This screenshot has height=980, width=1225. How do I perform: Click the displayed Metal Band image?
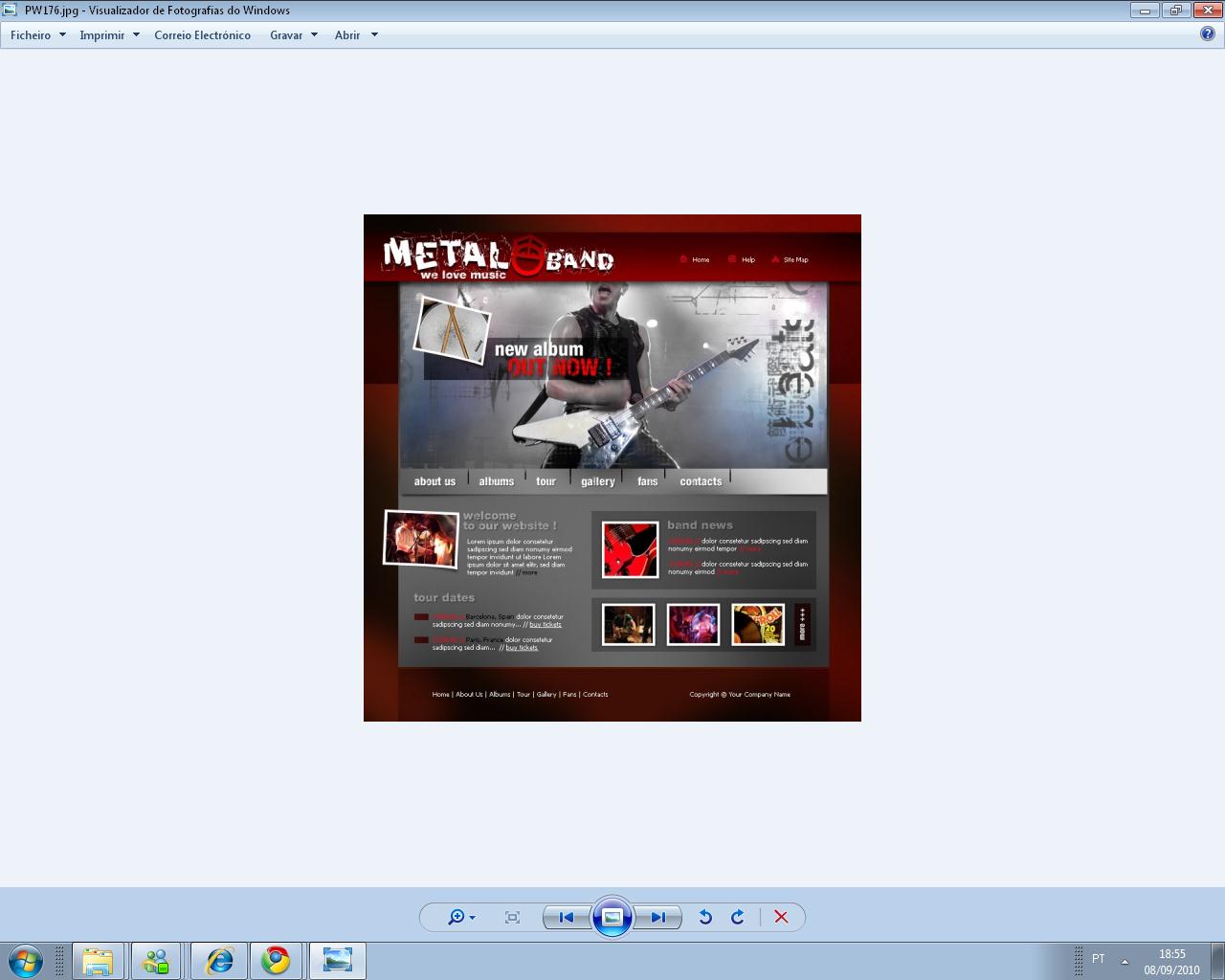612,468
